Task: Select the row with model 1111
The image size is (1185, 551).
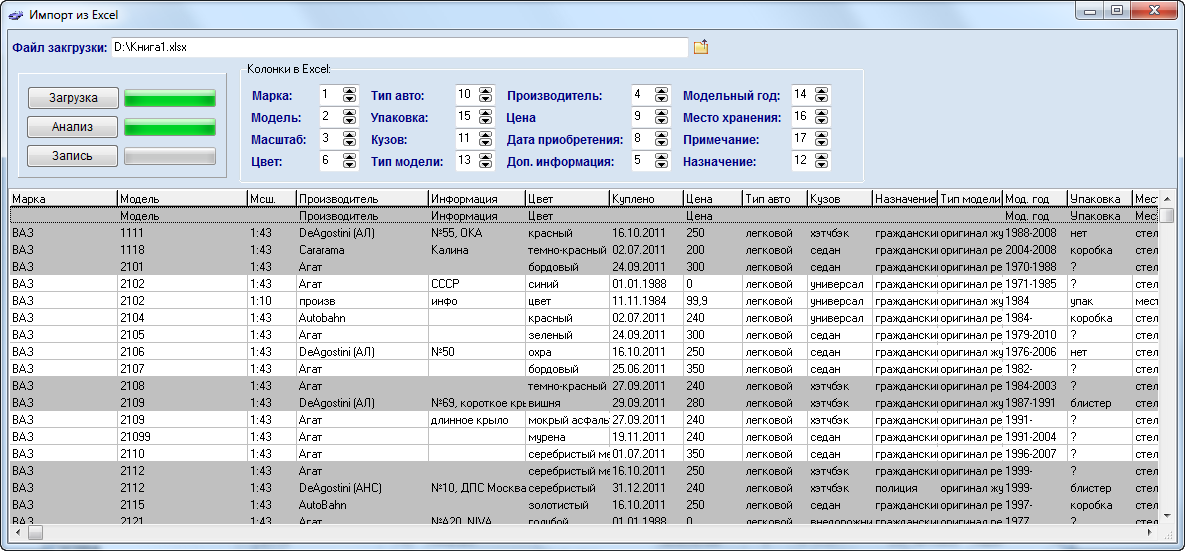Action: [x=583, y=233]
